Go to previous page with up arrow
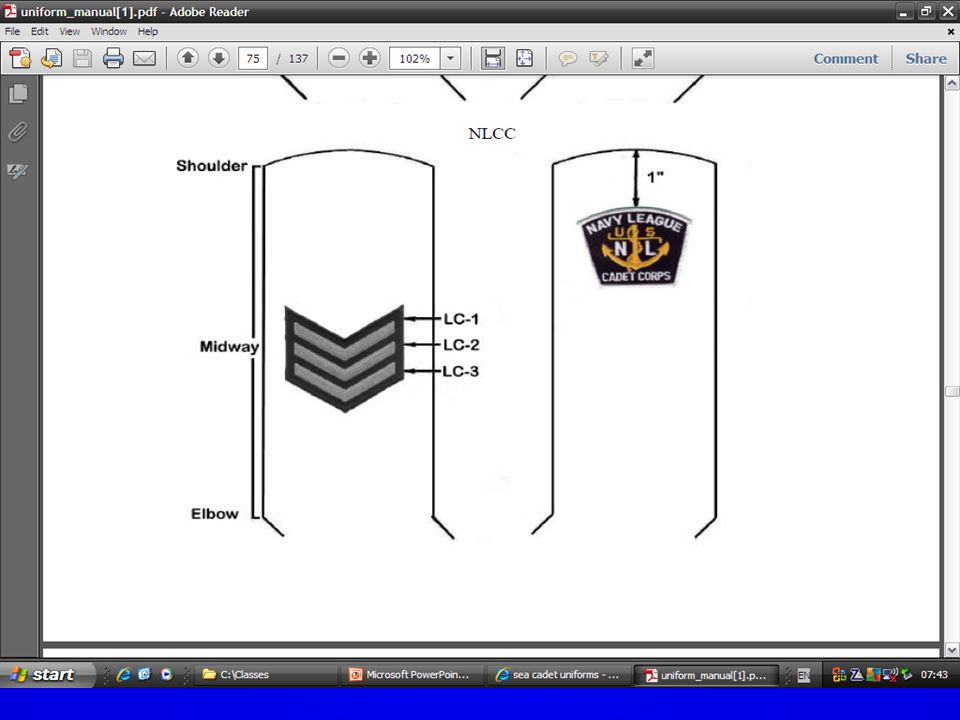The width and height of the screenshot is (960, 720). pos(188,58)
